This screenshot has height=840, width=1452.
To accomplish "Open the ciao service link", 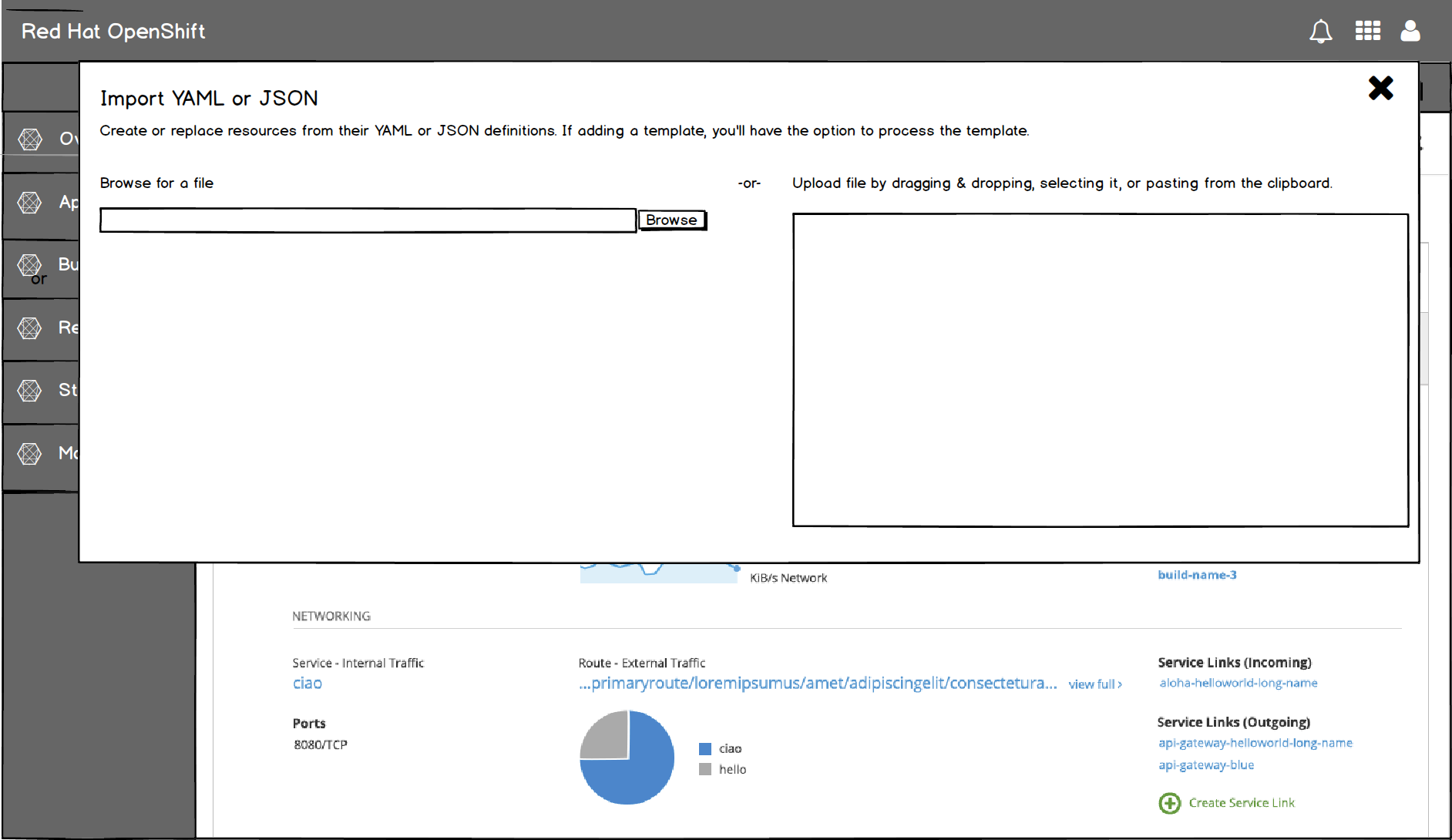I will pos(308,684).
